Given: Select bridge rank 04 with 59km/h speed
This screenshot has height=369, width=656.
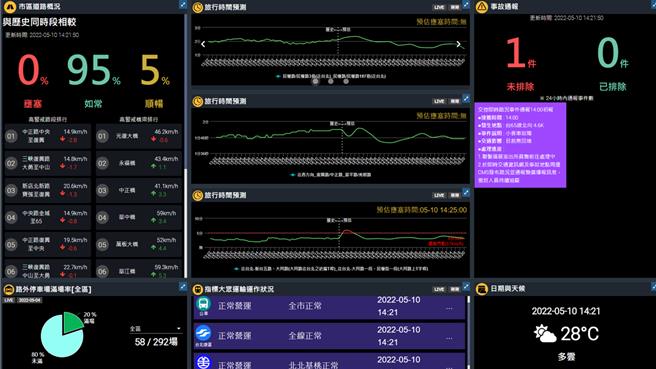Looking at the screenshot, I should [139, 218].
